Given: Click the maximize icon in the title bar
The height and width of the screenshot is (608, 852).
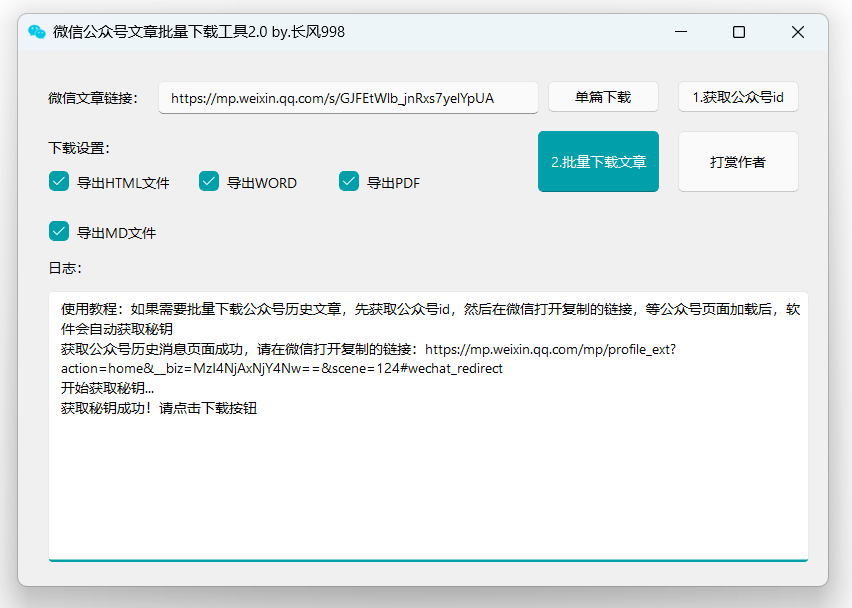Looking at the screenshot, I should click(x=738, y=32).
